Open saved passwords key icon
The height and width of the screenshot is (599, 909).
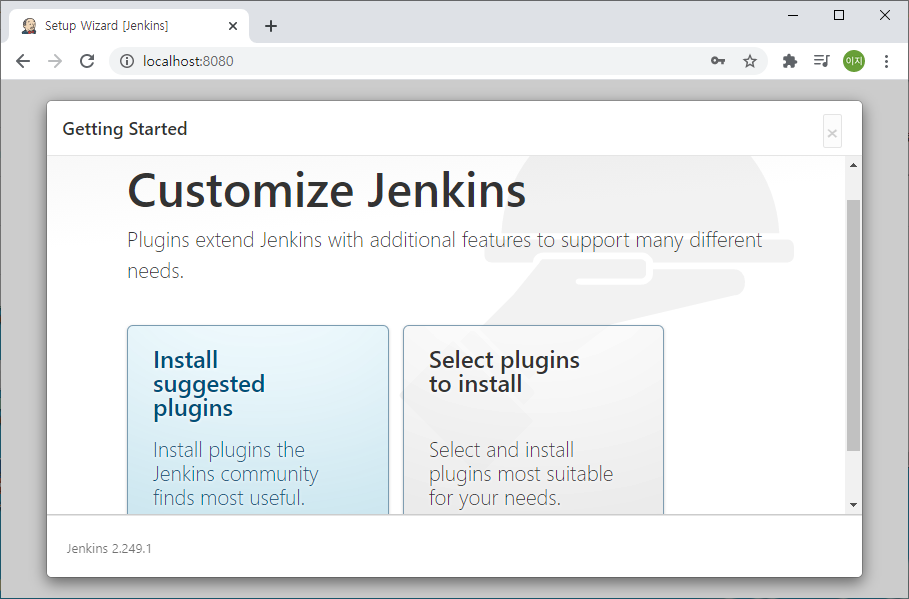(x=718, y=61)
